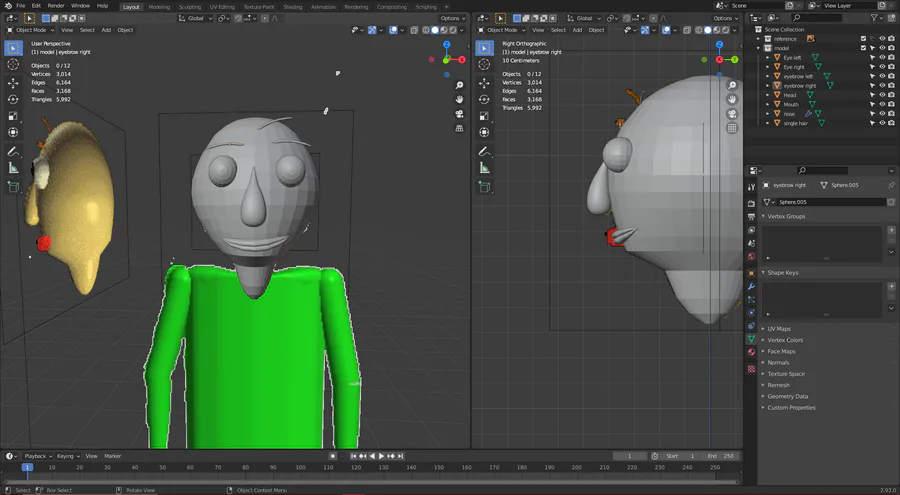Select the Annotate tool in left viewport
Viewport: 900px width, 495px height.
coord(13,151)
